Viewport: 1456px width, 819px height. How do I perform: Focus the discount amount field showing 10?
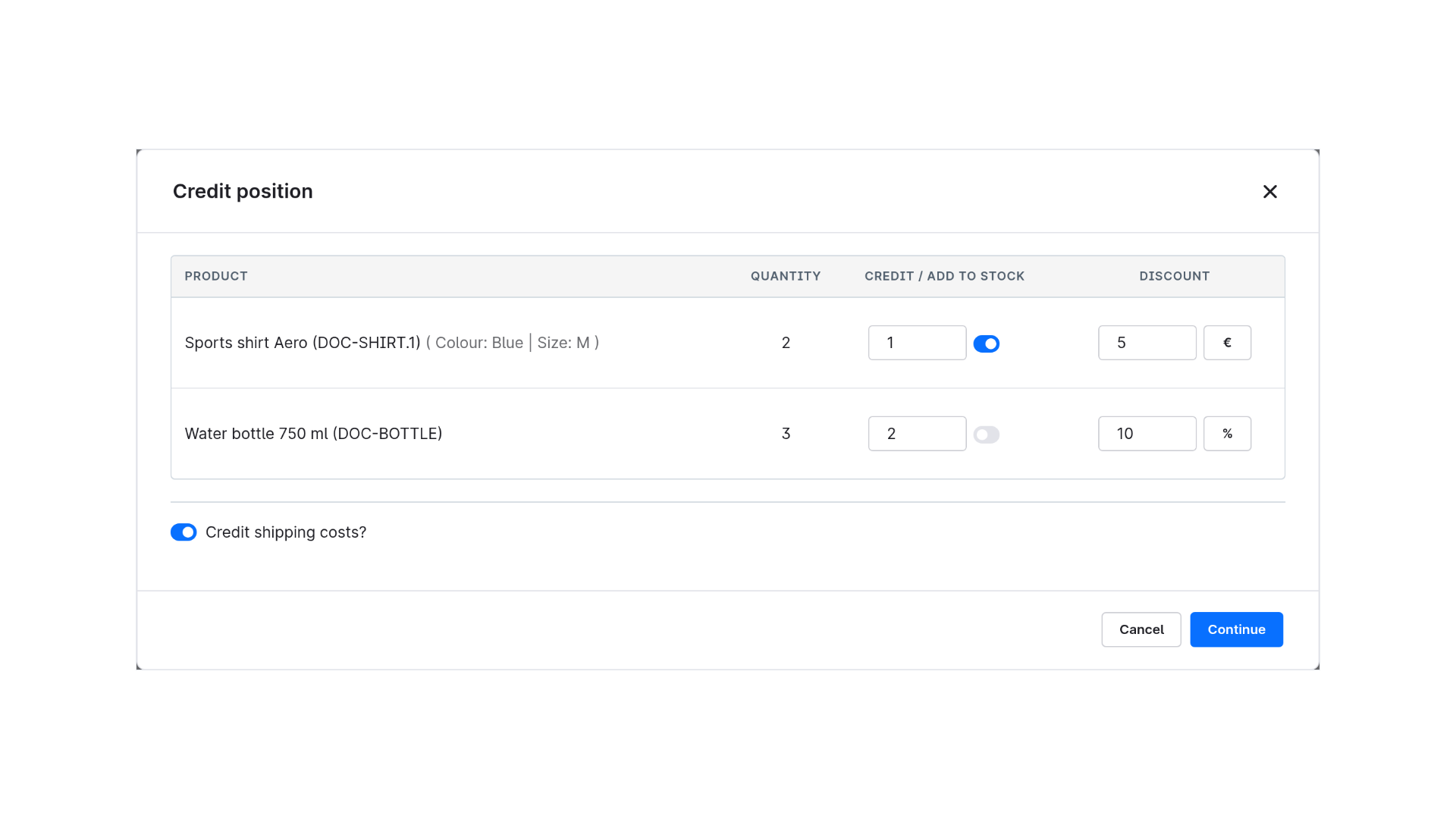coord(1147,434)
